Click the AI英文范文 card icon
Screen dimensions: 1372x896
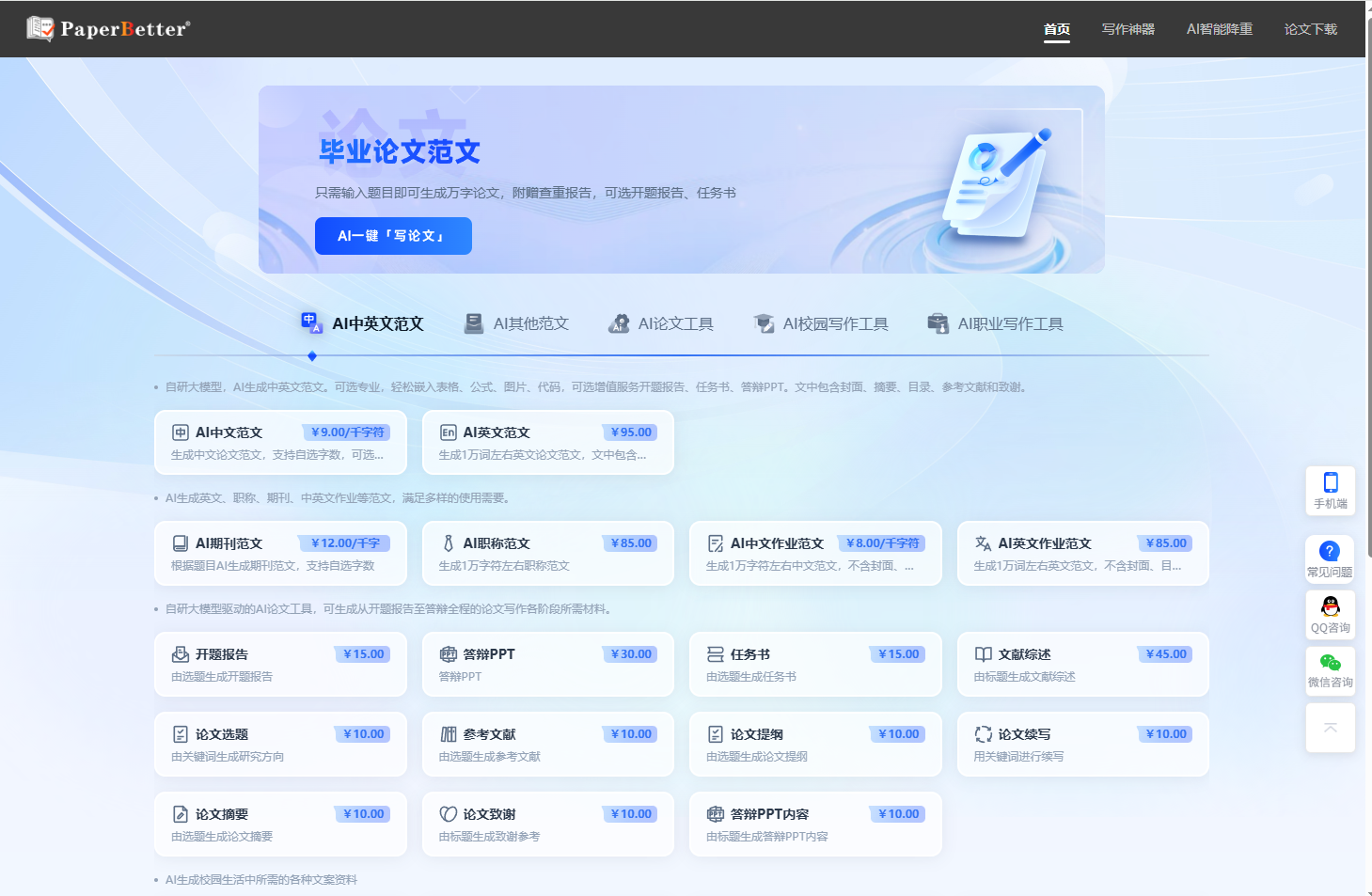coord(449,432)
